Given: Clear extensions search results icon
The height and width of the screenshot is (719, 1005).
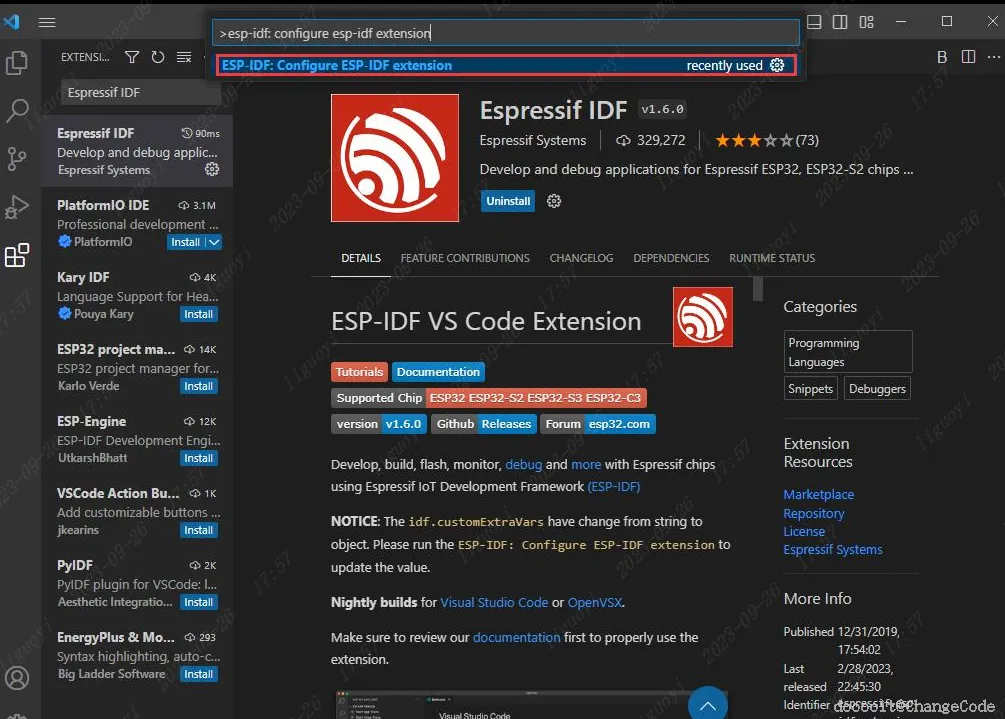Looking at the screenshot, I should point(184,57).
